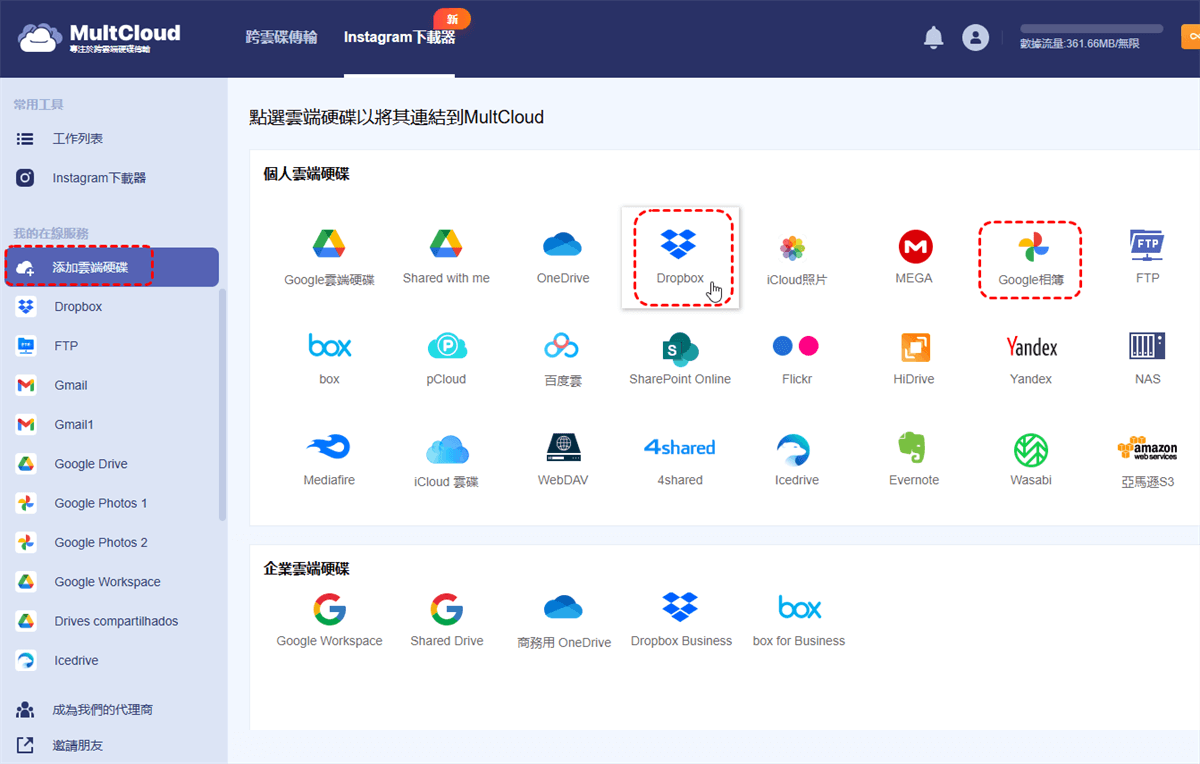Screen dimensions: 1200x764
Task: Add the box personal cloud icon
Action: pyautogui.click(x=329, y=346)
